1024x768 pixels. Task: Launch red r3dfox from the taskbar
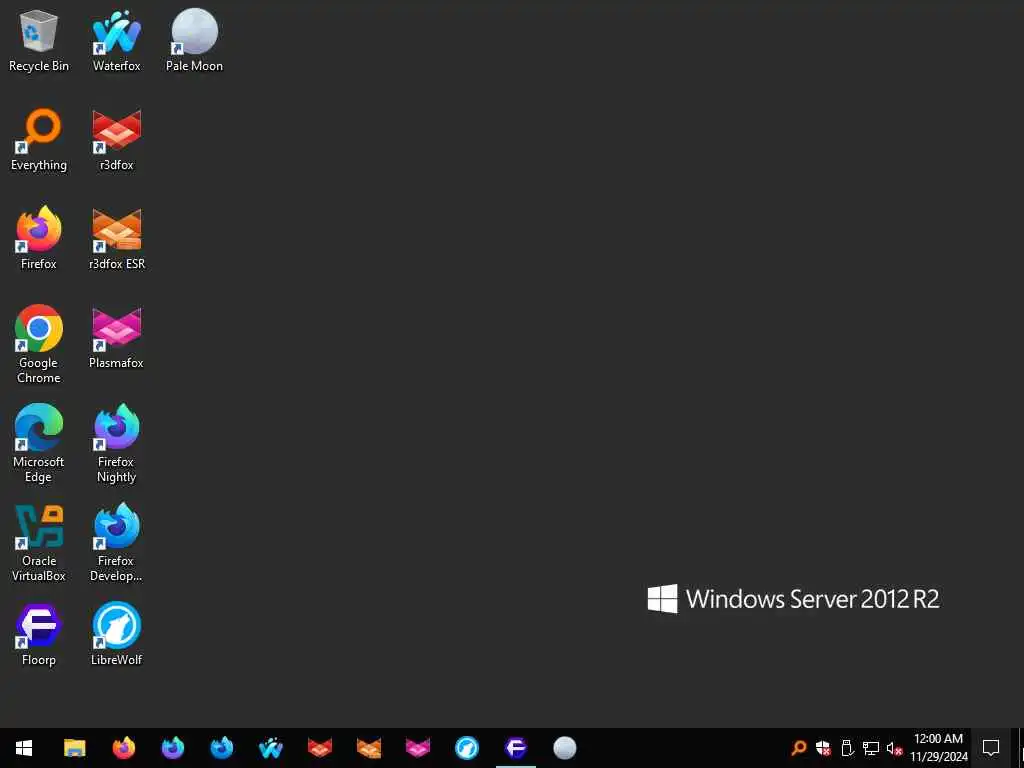(x=319, y=748)
